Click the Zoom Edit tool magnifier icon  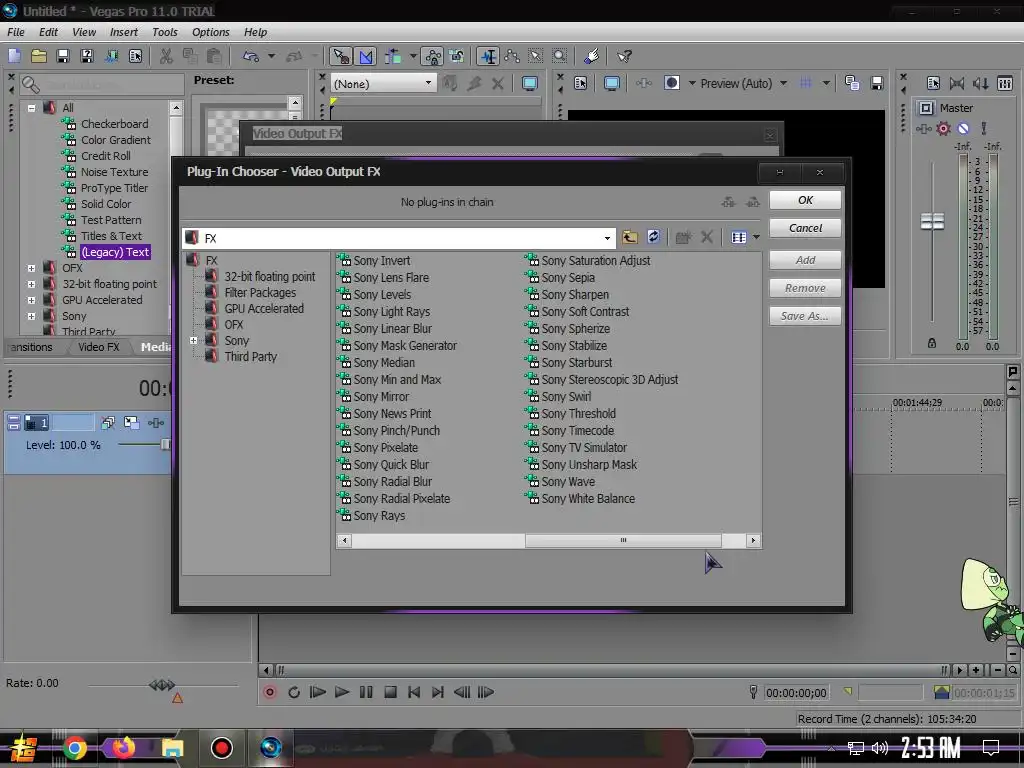pos(560,56)
